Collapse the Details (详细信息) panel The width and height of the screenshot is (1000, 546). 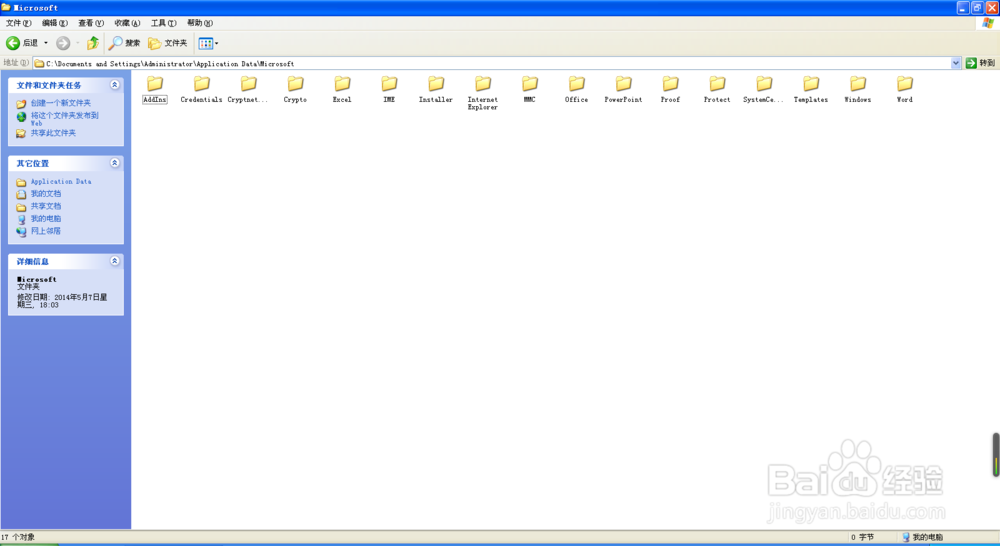(x=115, y=261)
